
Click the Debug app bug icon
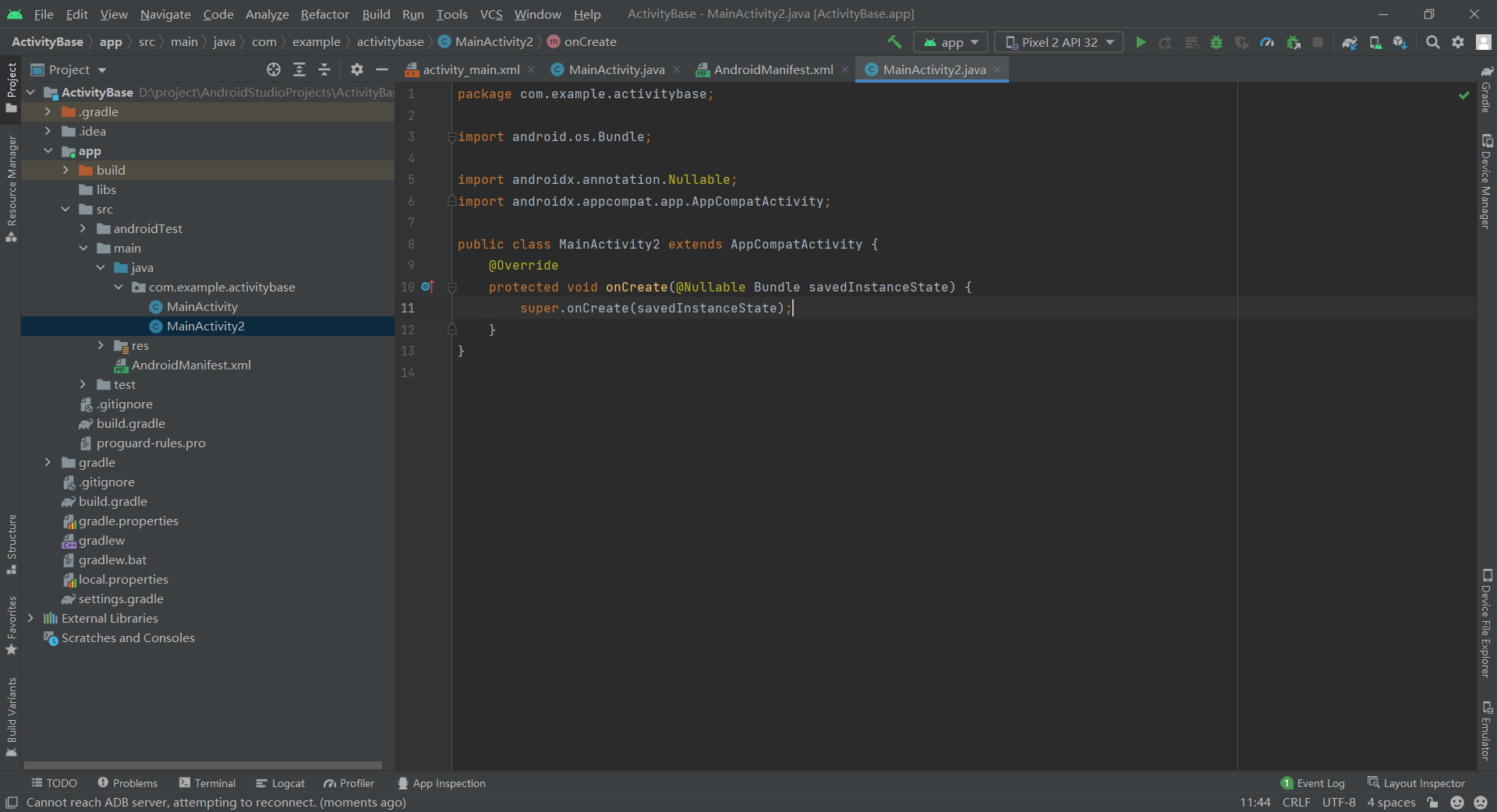pos(1216,42)
